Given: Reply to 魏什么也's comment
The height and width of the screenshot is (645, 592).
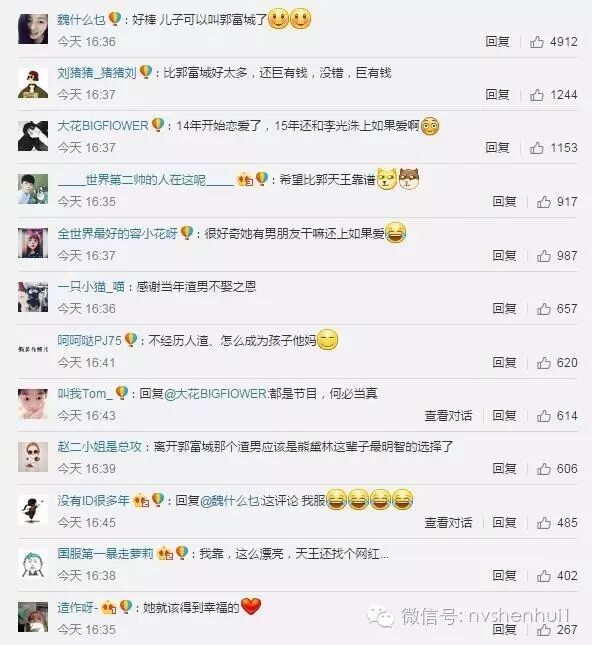Looking at the screenshot, I should [497, 42].
